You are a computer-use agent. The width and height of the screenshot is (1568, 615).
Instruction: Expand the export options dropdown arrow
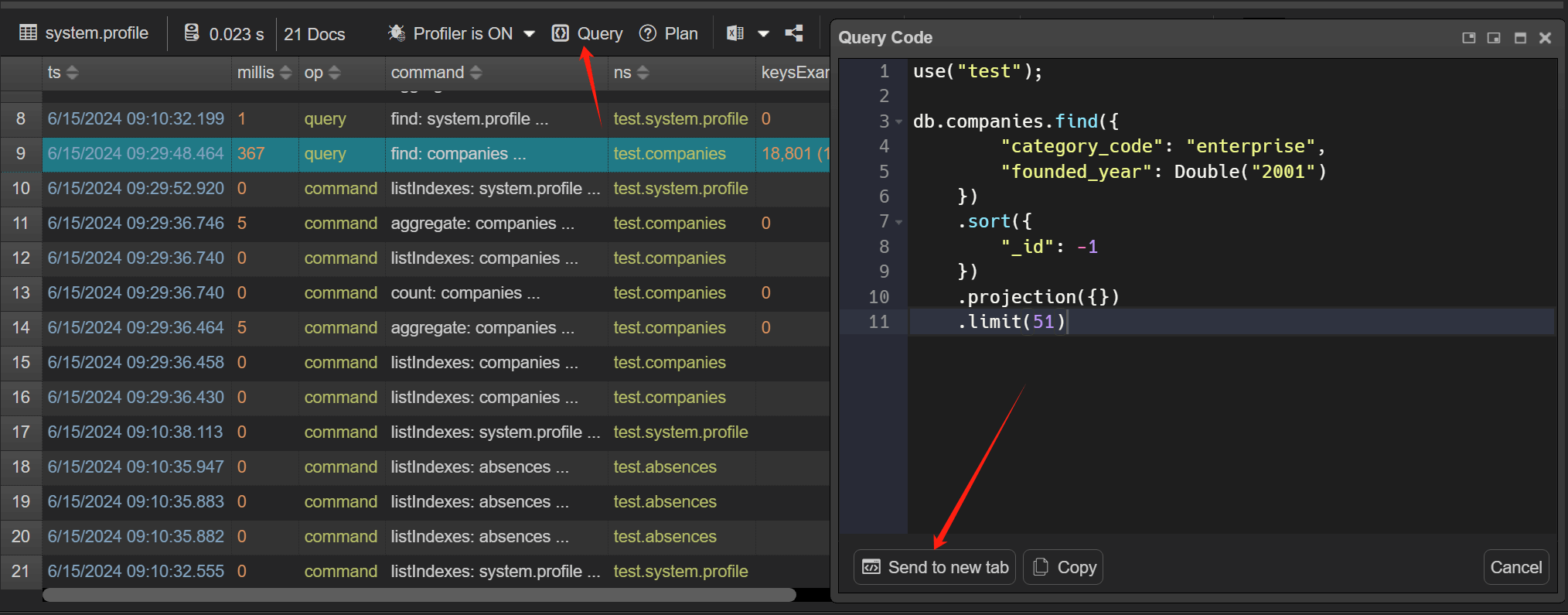(763, 33)
